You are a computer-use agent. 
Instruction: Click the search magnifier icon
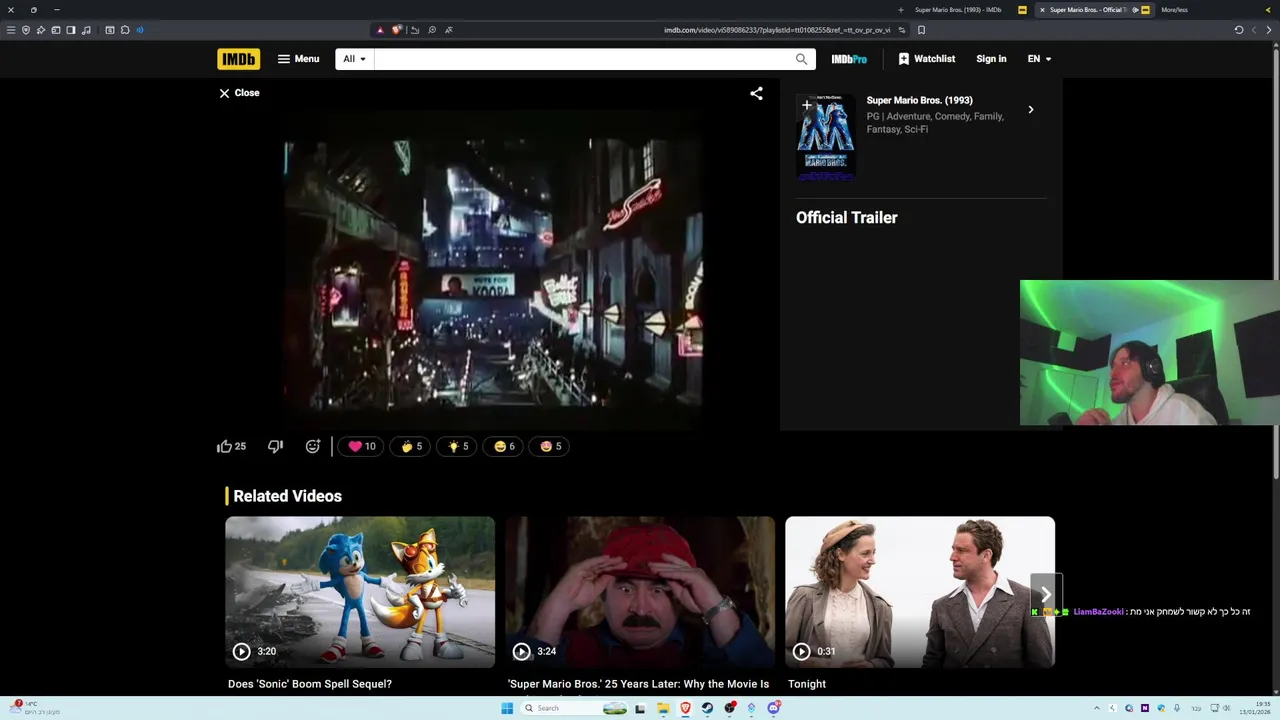801,59
